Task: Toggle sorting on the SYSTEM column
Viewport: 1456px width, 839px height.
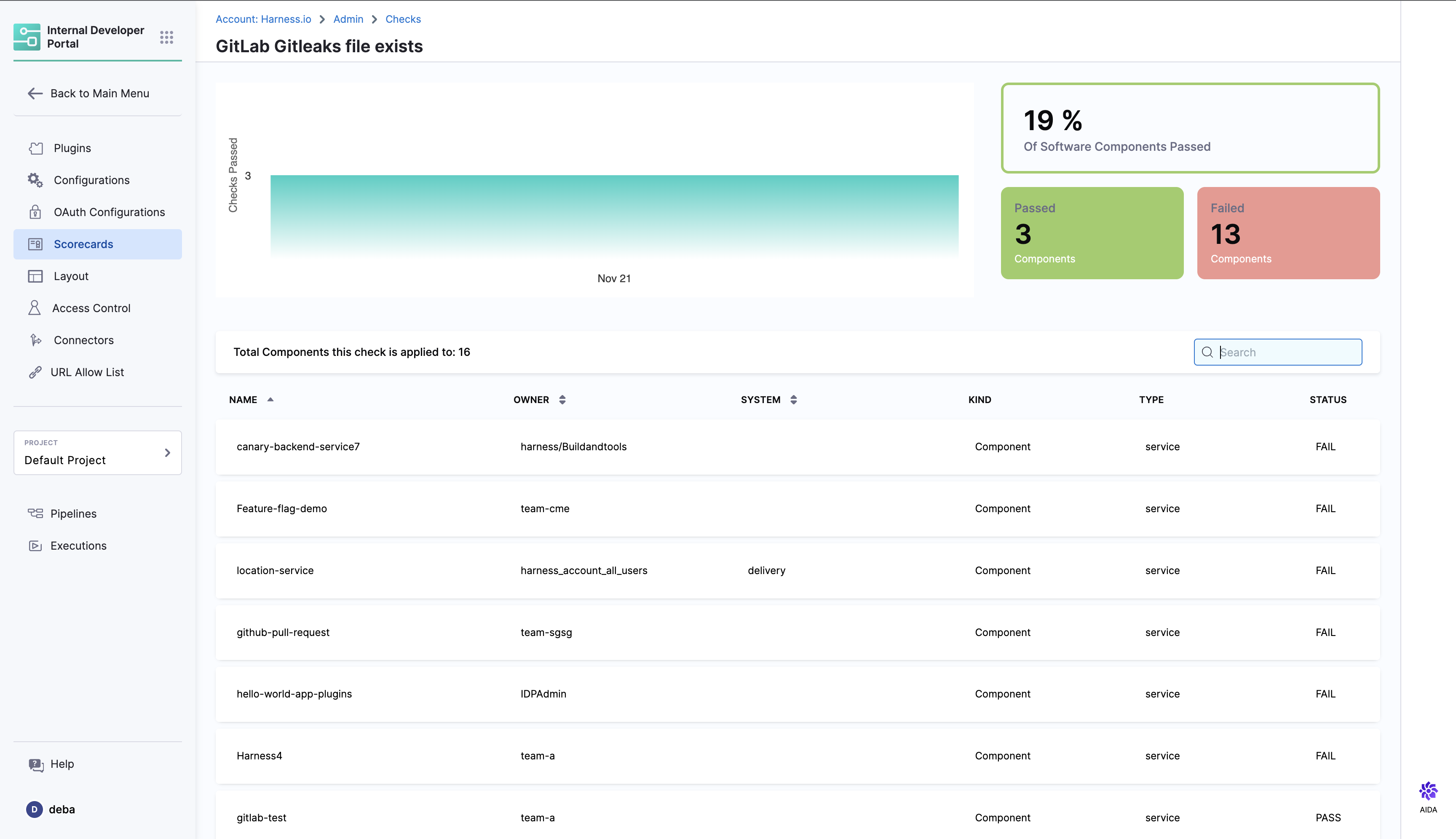Action: pos(793,399)
